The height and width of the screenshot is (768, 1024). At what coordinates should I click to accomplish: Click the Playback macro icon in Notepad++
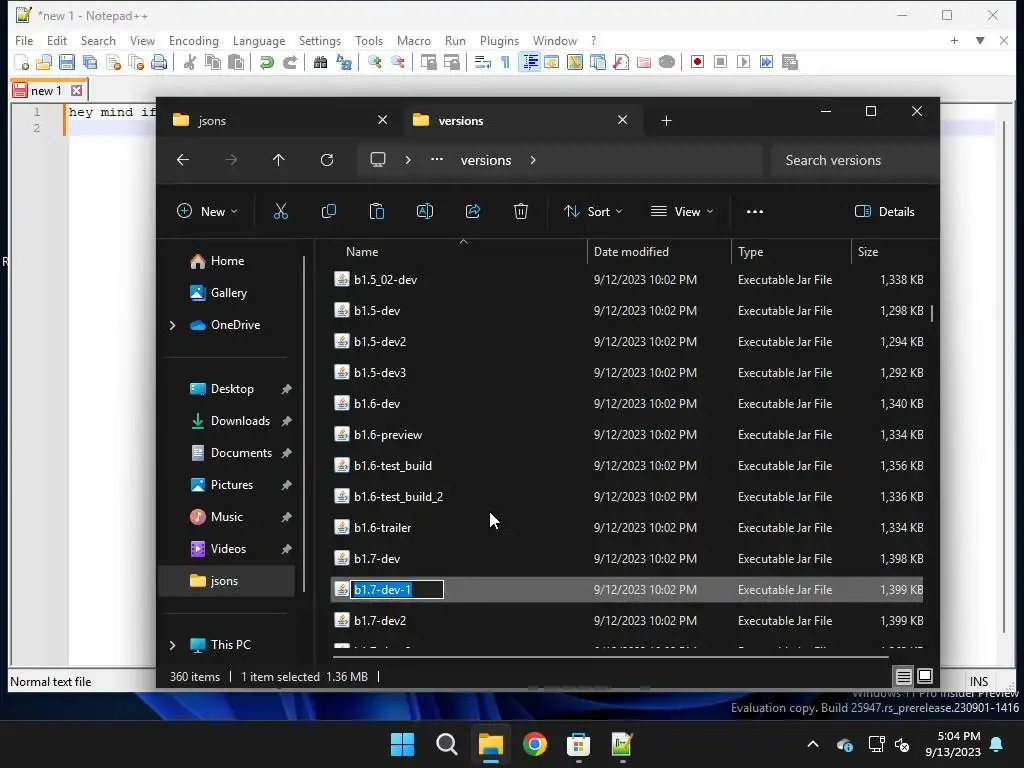pyautogui.click(x=743, y=63)
